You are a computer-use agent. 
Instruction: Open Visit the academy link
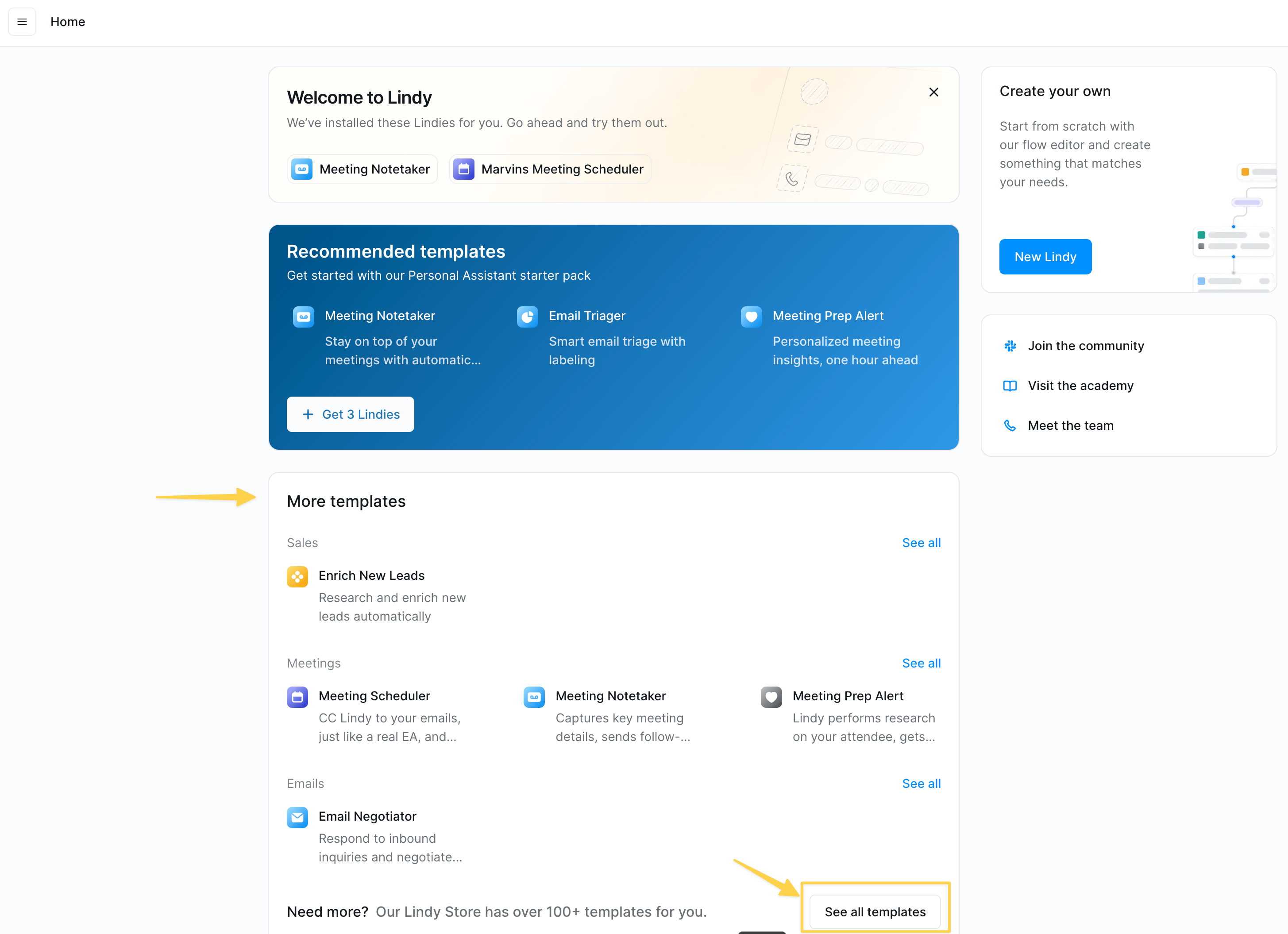click(1080, 386)
